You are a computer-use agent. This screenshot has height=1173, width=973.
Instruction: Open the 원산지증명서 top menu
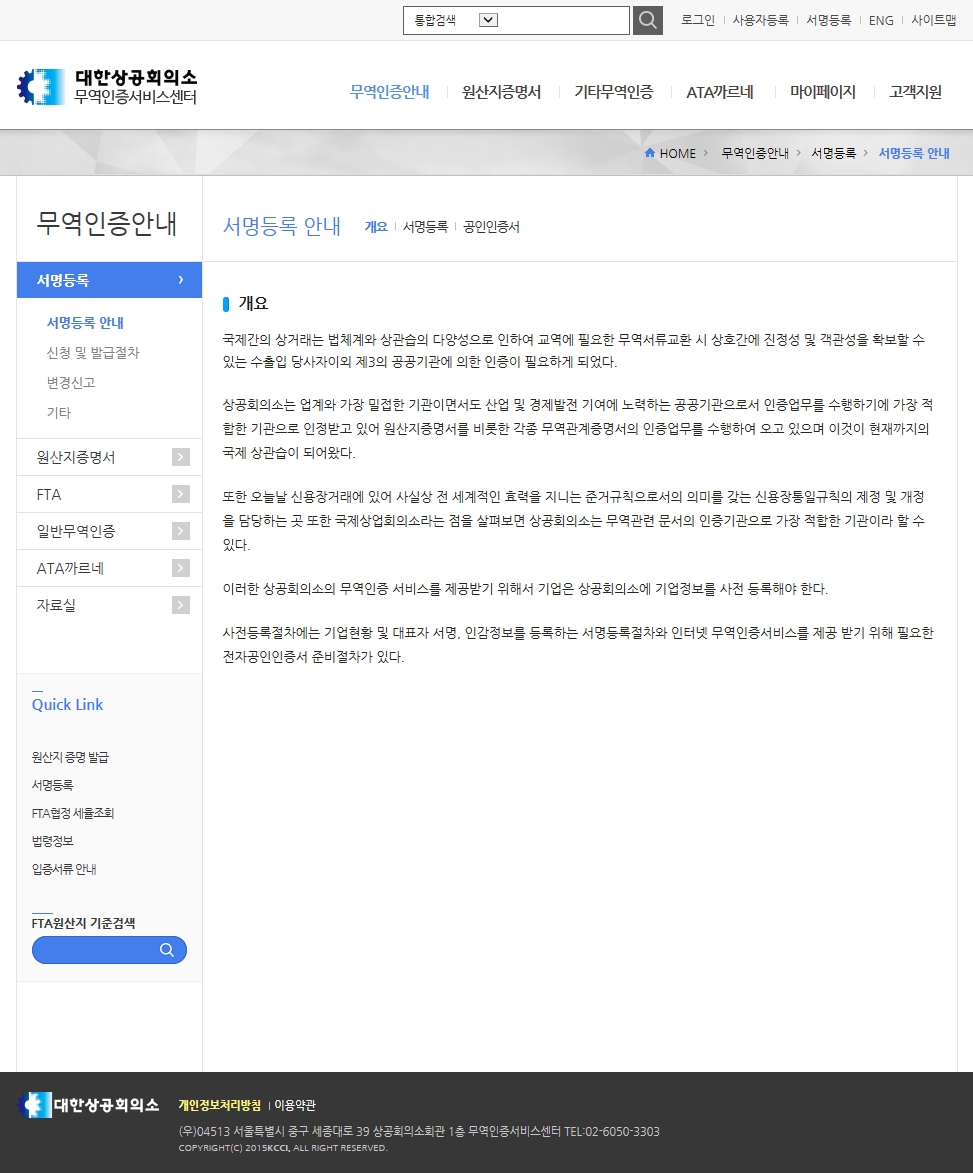coord(501,92)
